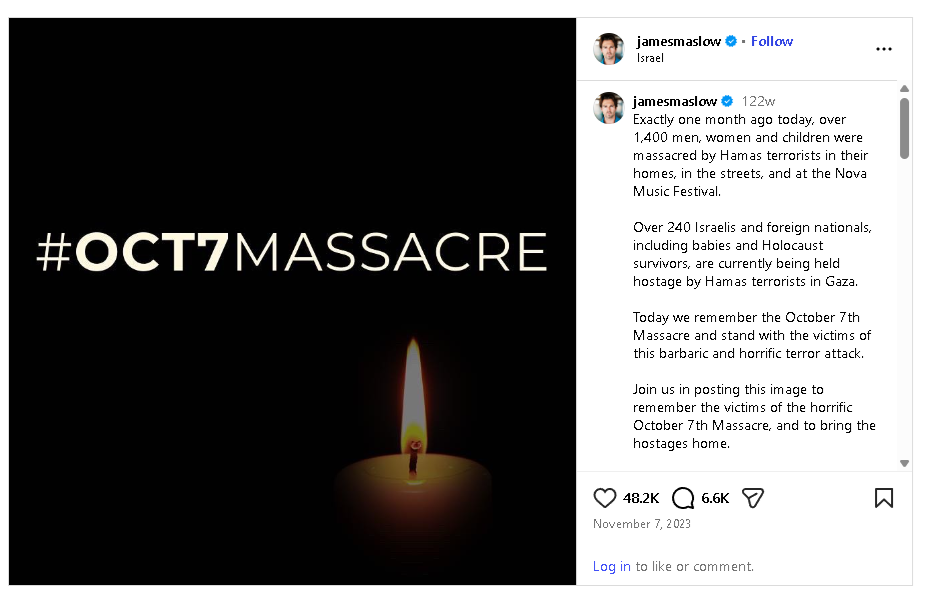
Task: Open jamesmaslow's avatar in the post header
Action: pyautogui.click(x=609, y=49)
